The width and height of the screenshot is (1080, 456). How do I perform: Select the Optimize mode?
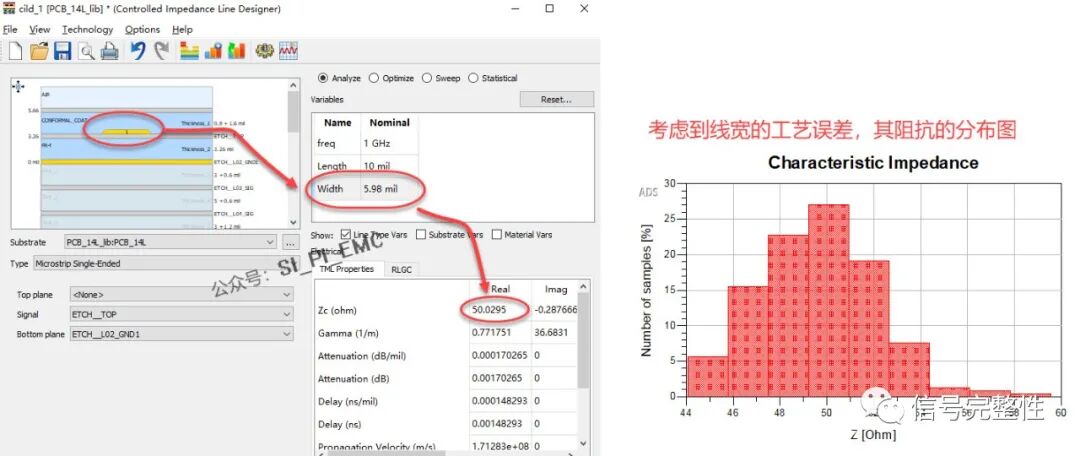tap(374, 78)
